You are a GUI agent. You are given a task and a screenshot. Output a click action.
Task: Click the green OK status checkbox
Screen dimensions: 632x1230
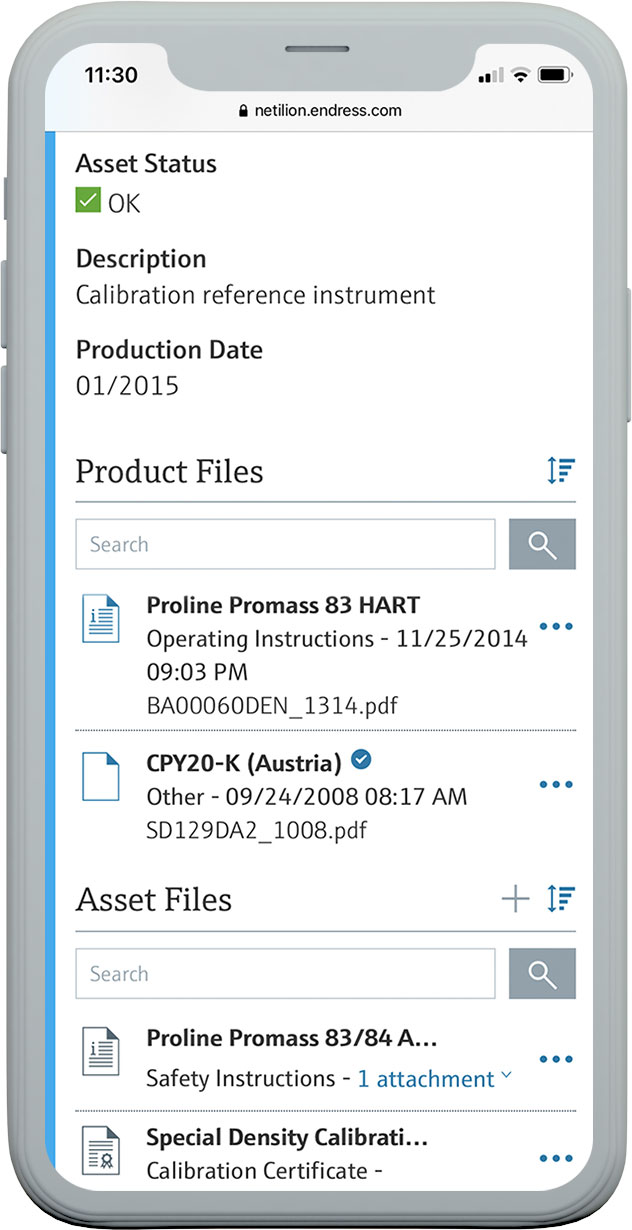[88, 202]
